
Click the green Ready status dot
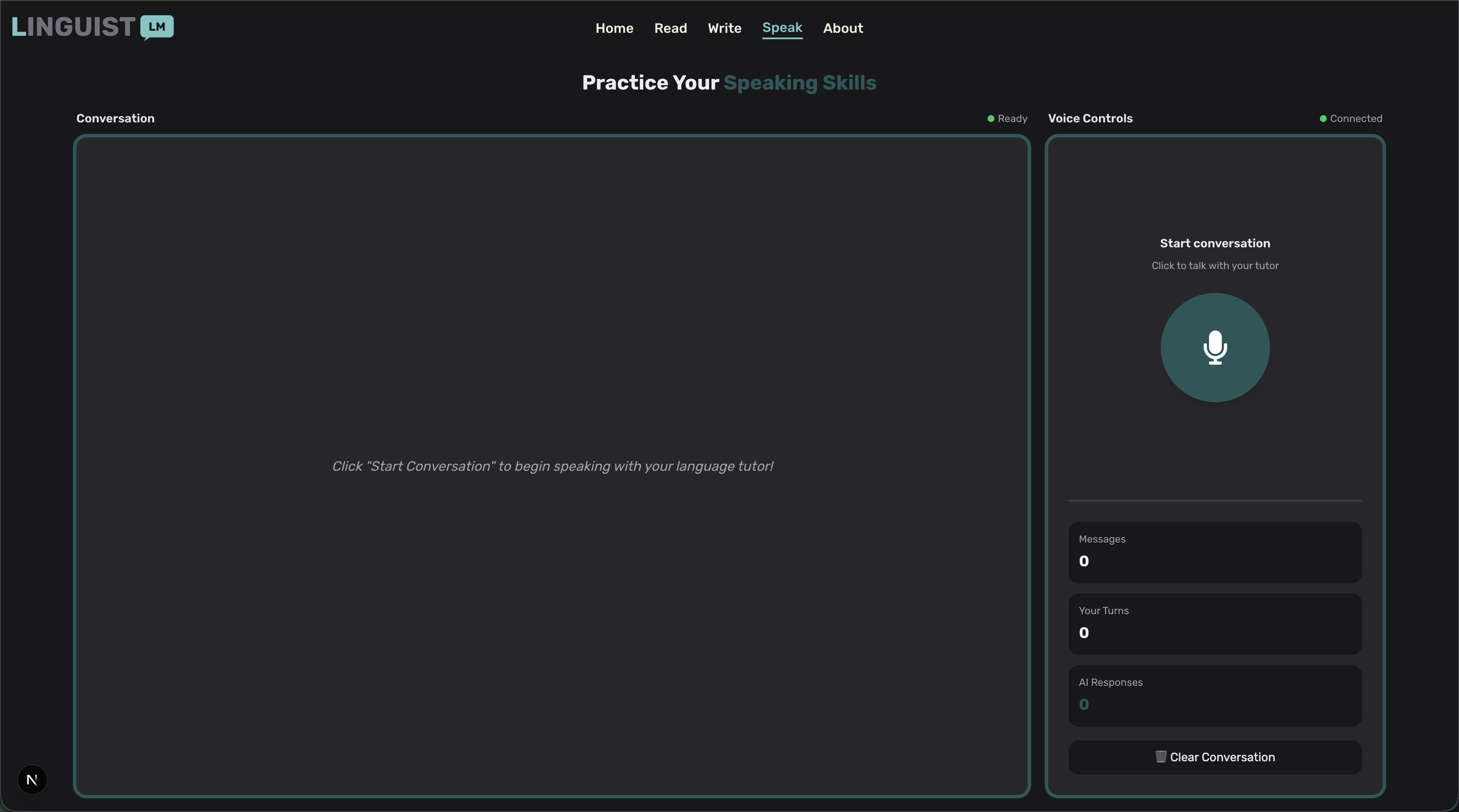[991, 119]
